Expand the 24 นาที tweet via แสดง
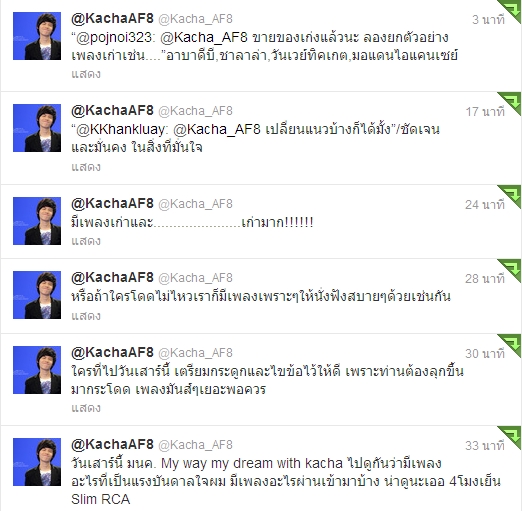The height and width of the screenshot is (511, 522). [86, 241]
